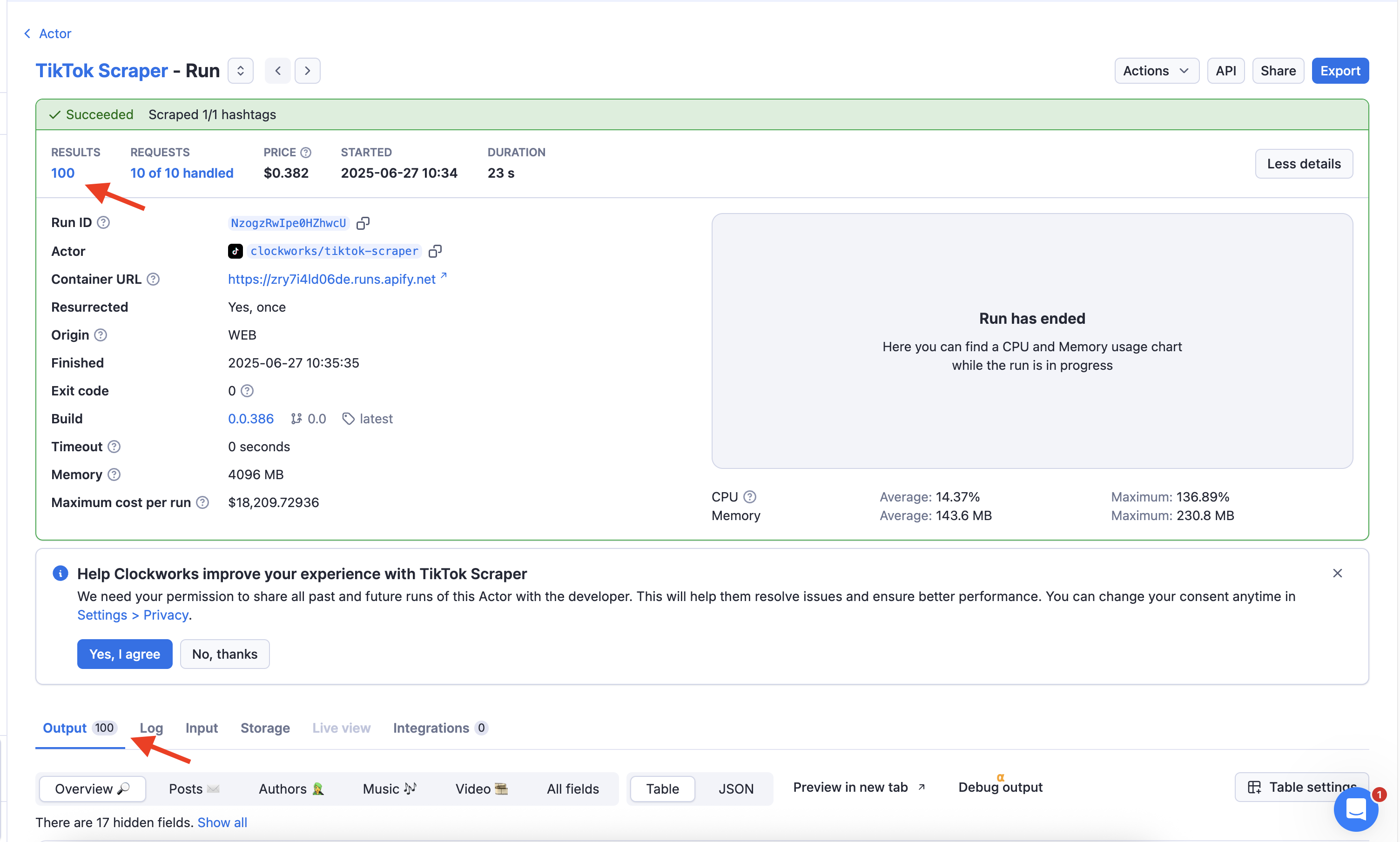This screenshot has height=842, width=1400.
Task: Open Preview in new tab
Action: coord(859,788)
